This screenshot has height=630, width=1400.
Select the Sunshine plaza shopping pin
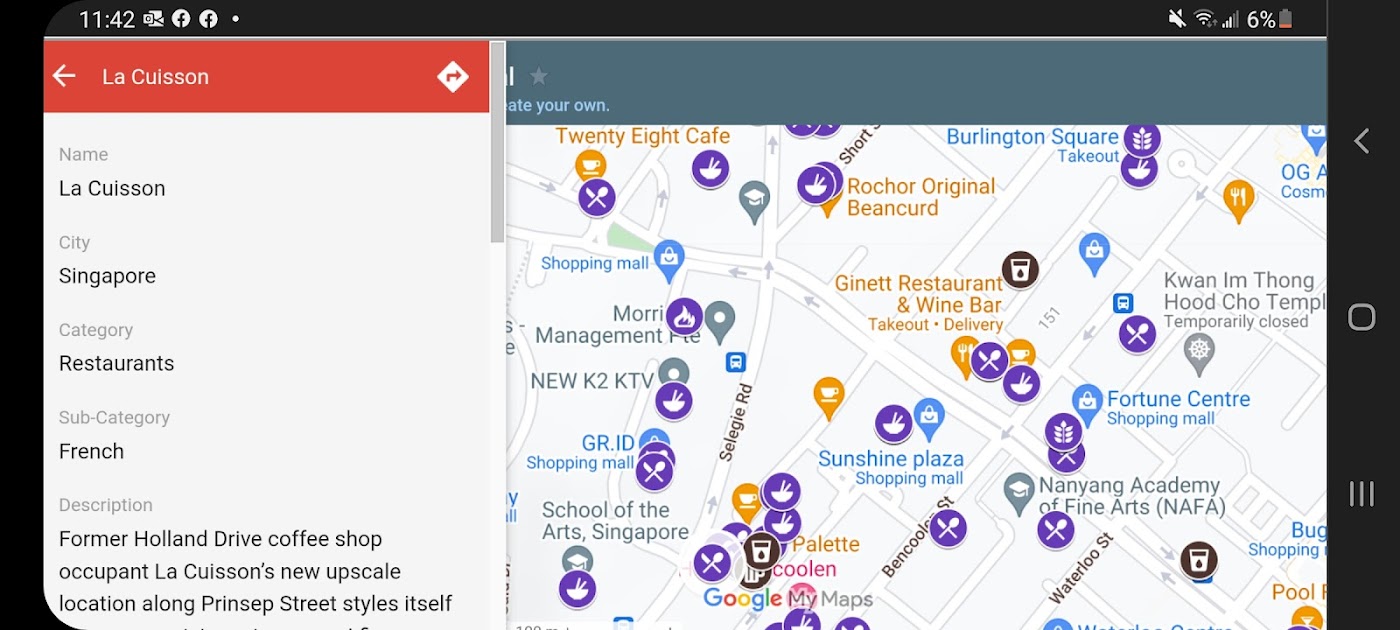[x=929, y=419]
